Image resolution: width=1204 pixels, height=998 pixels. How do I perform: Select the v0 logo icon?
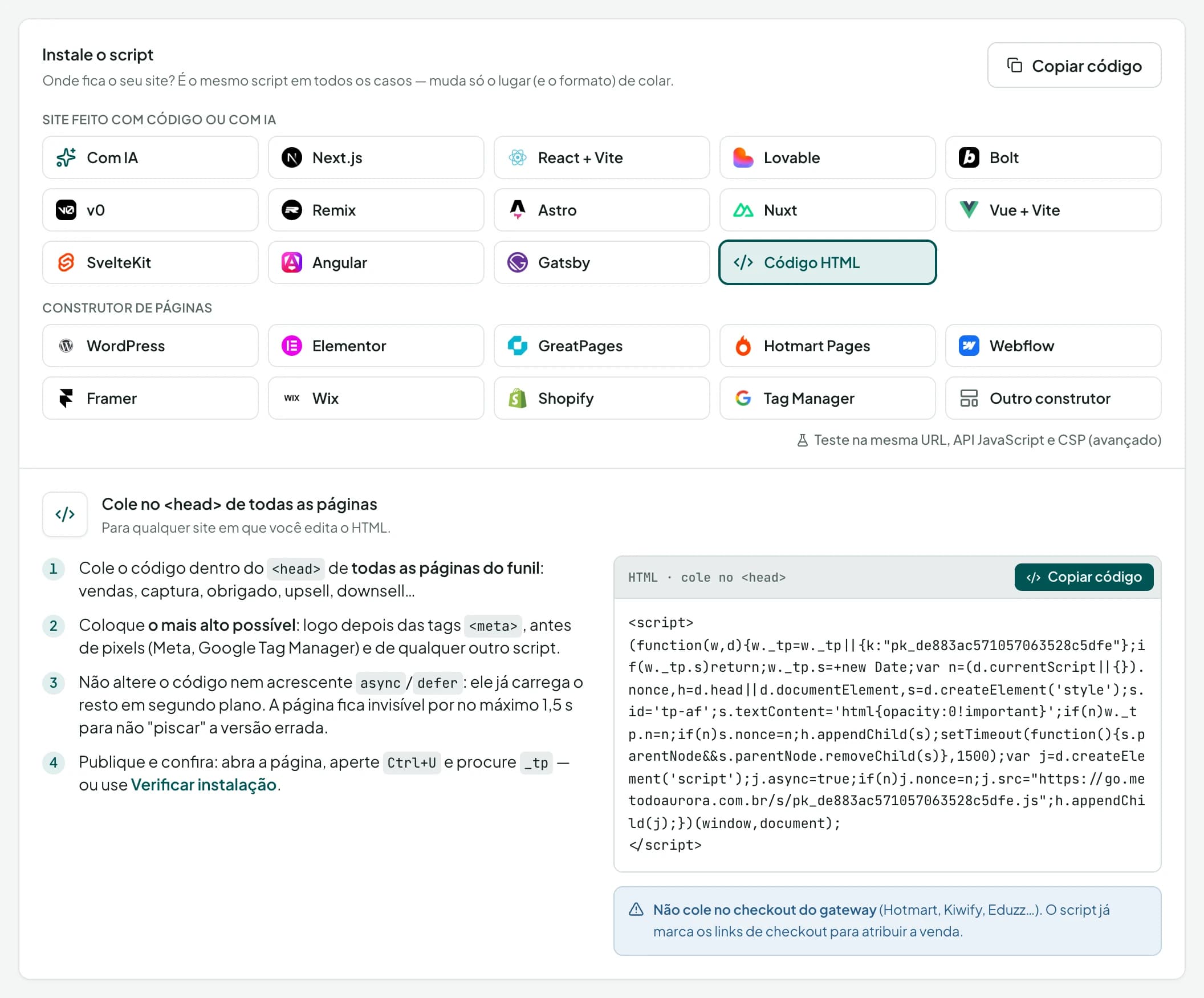pos(66,210)
